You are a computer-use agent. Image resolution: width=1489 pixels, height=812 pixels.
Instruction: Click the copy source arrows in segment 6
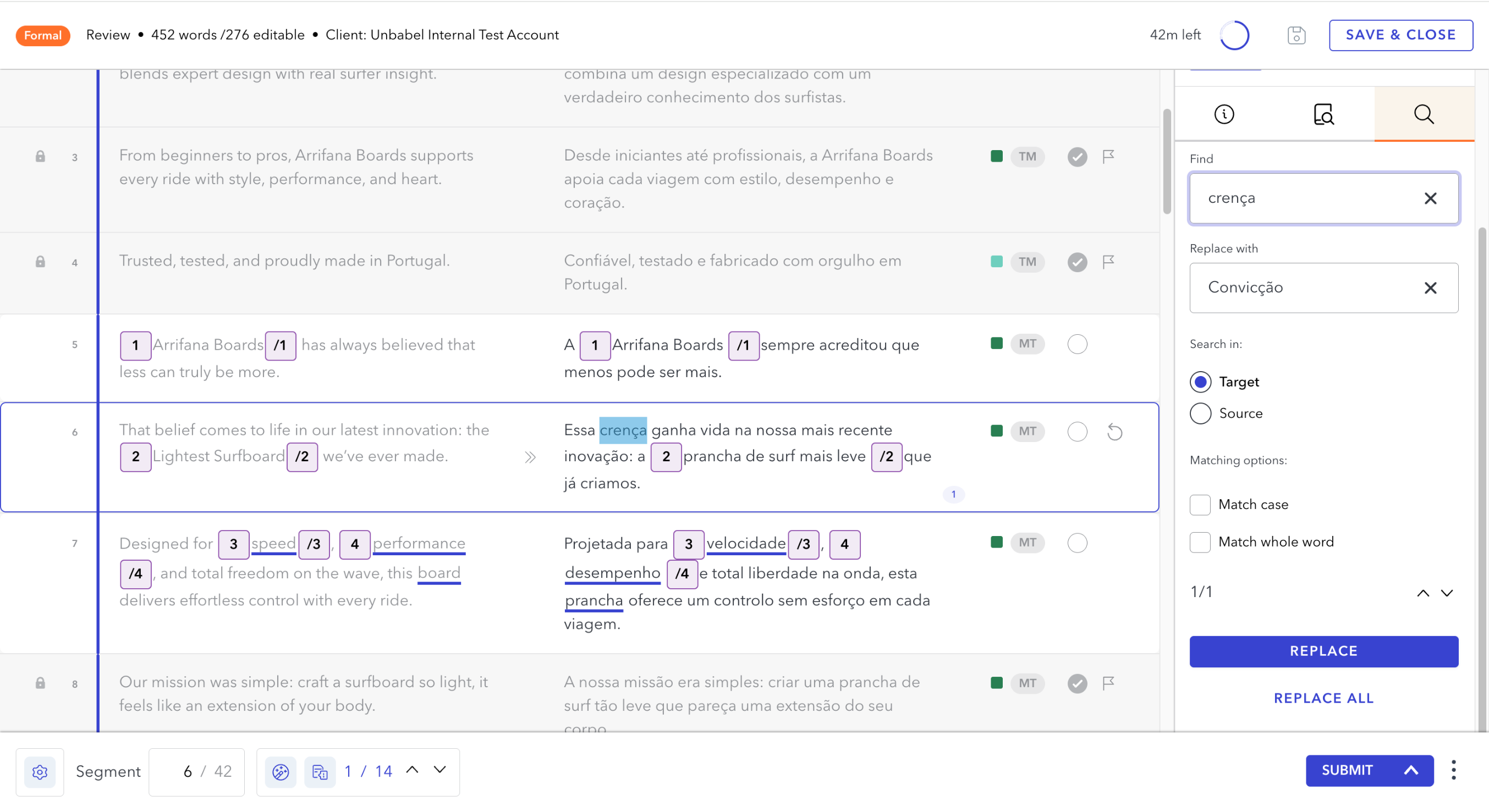[530, 457]
